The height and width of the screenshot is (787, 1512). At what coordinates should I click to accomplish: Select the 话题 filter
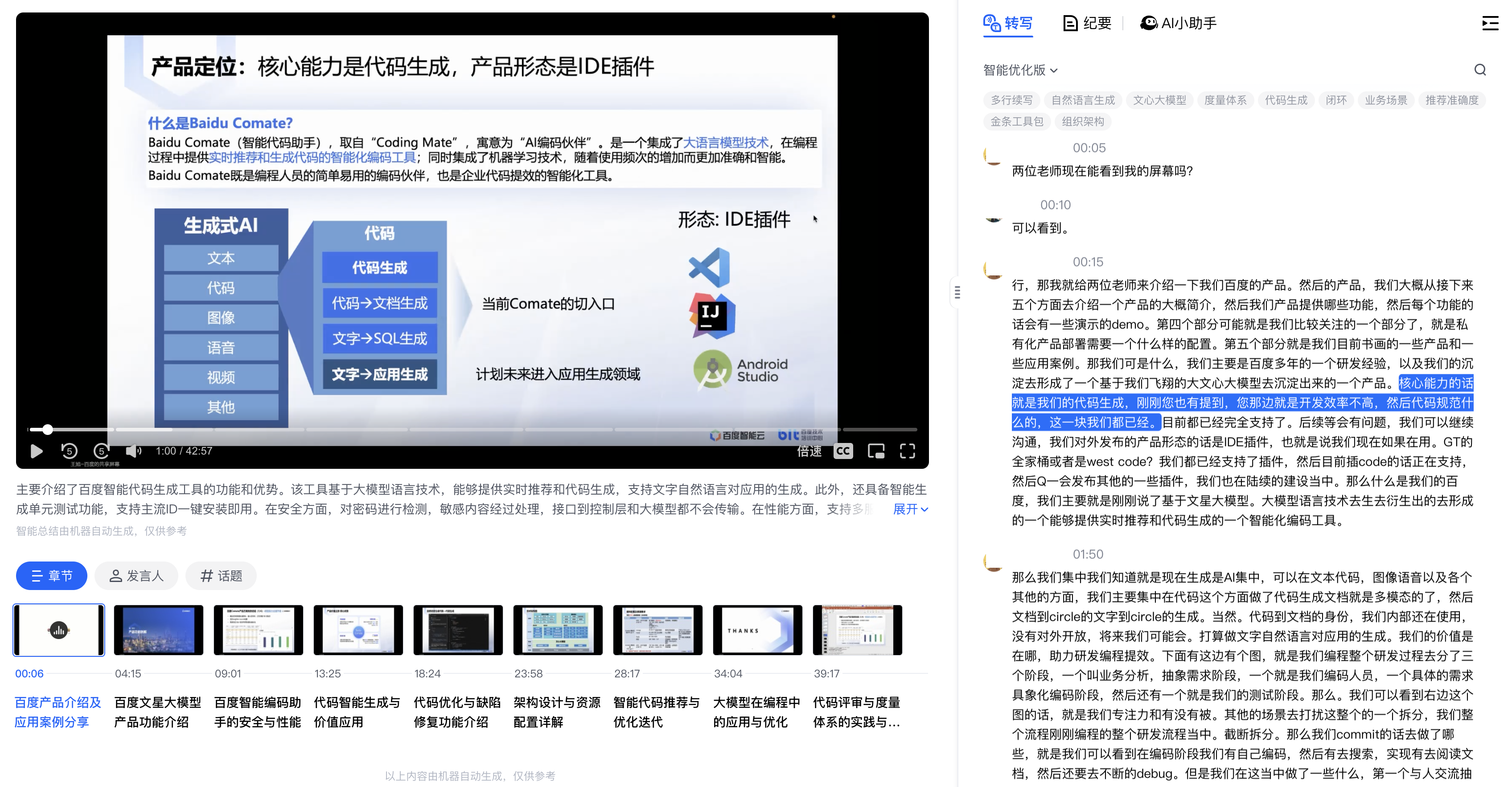pos(221,576)
